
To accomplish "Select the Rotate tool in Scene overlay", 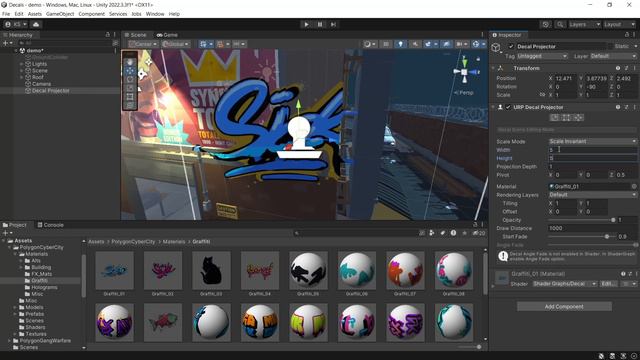I will (x=130, y=79).
